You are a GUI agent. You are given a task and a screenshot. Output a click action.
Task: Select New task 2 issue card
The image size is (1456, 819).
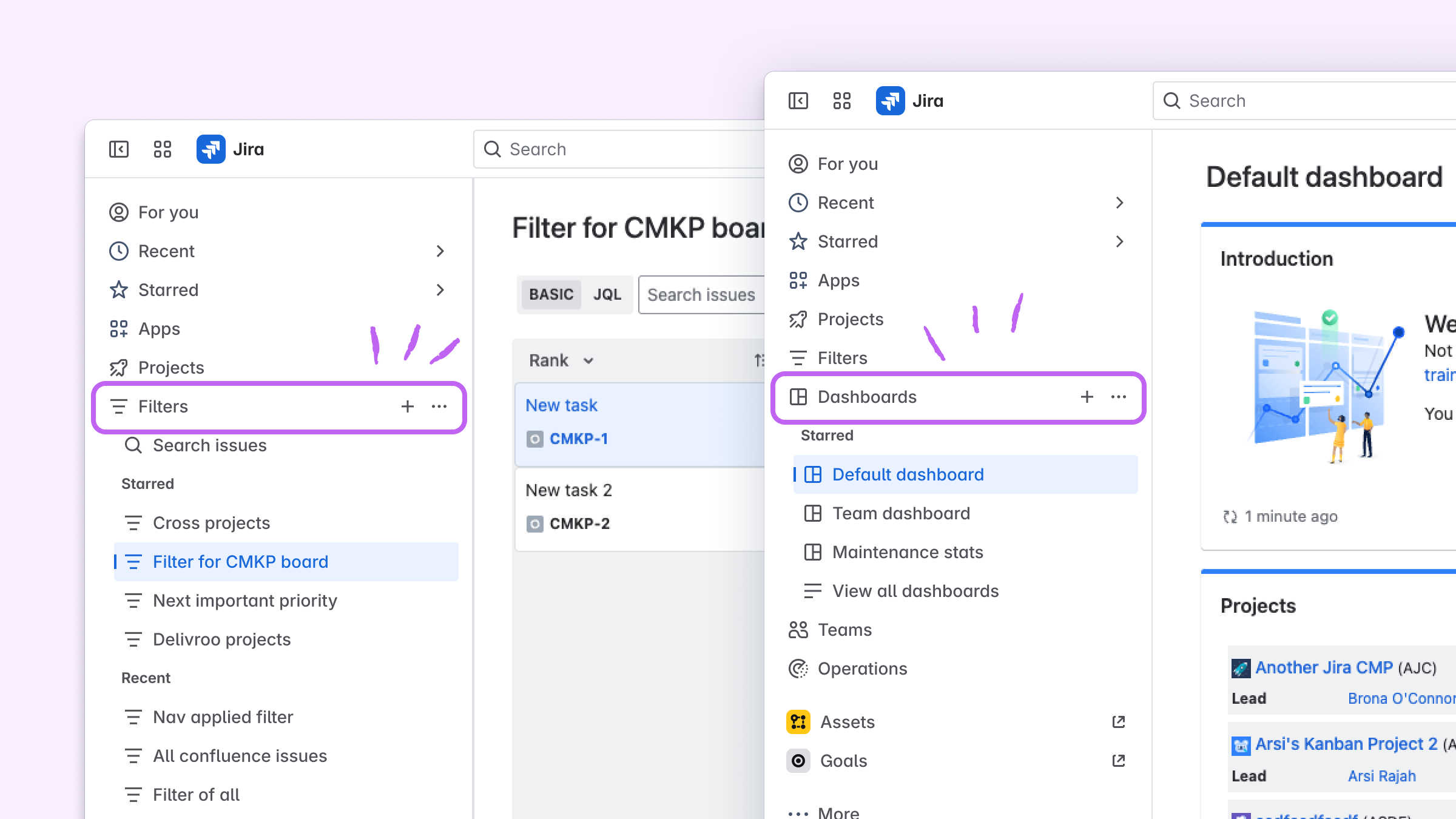click(x=640, y=508)
